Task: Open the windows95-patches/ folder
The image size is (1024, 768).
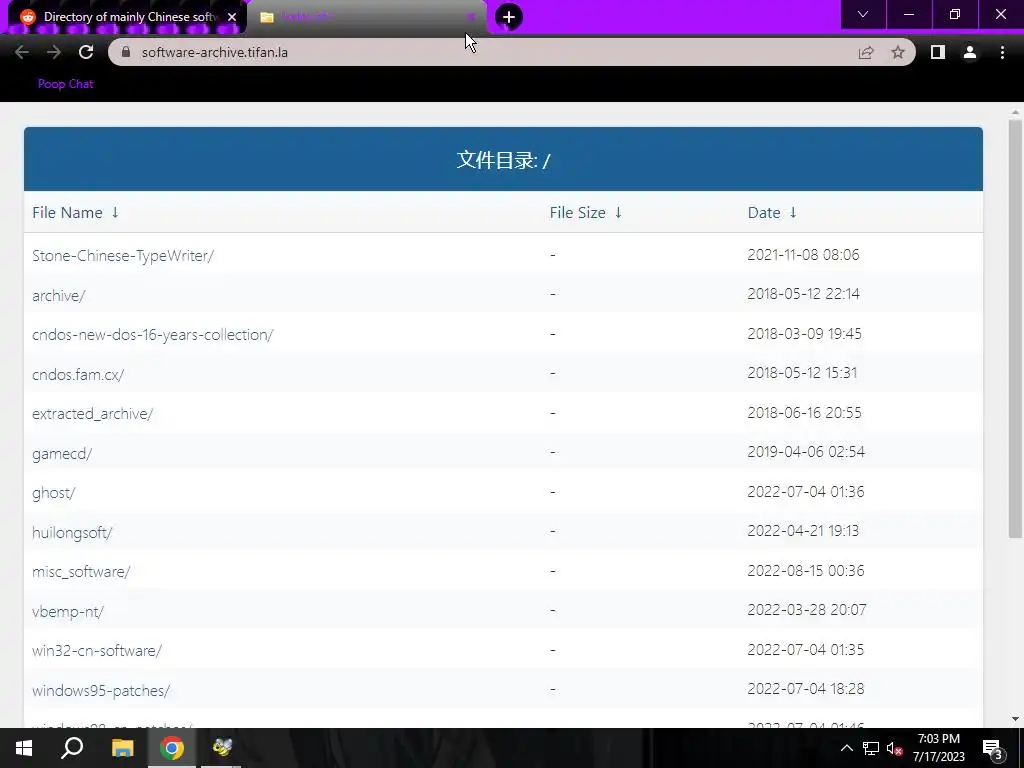Action: [x=101, y=690]
